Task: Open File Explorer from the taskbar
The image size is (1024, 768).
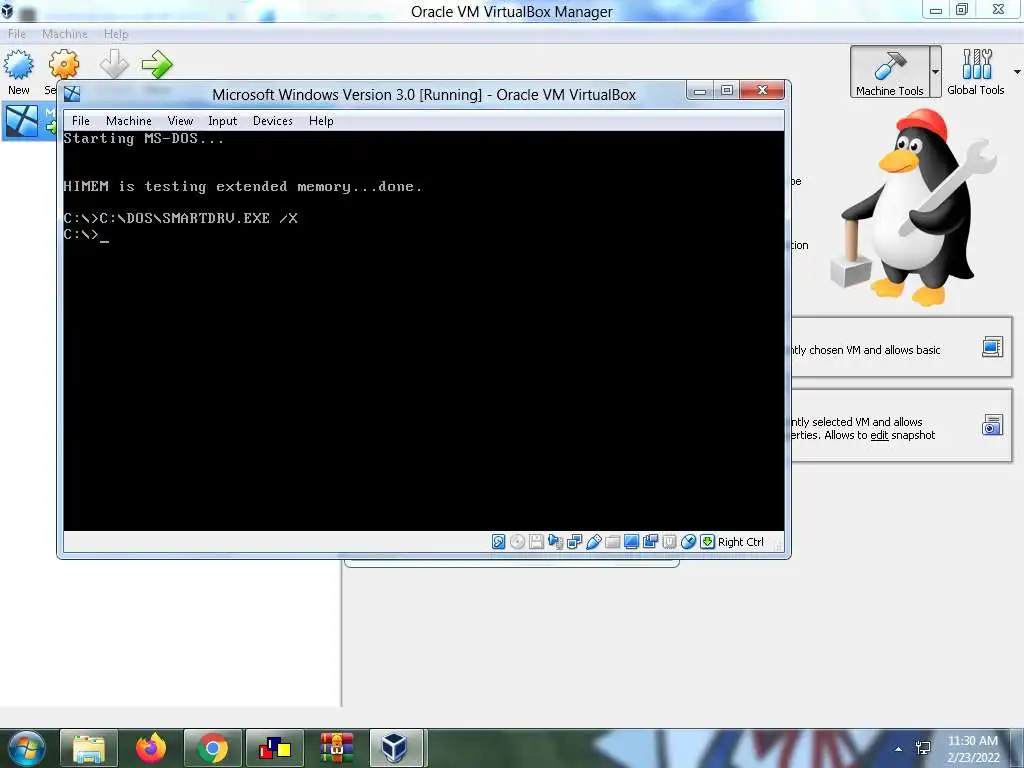Action: point(89,748)
